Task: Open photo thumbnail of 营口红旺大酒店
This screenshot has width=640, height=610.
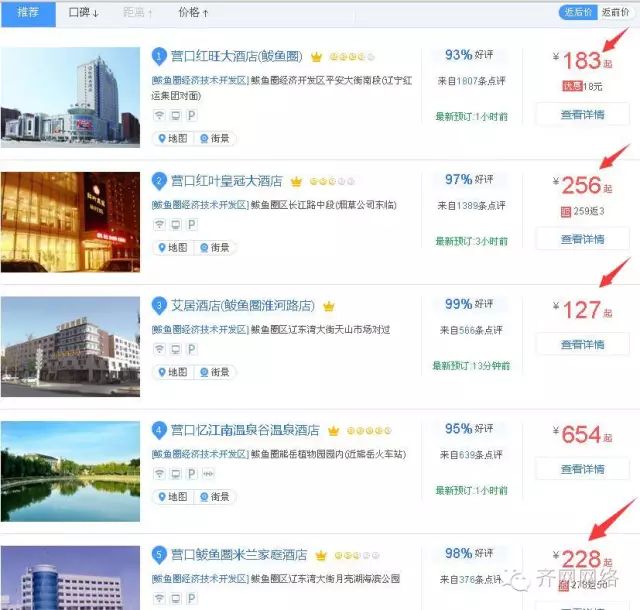Action: 70,97
